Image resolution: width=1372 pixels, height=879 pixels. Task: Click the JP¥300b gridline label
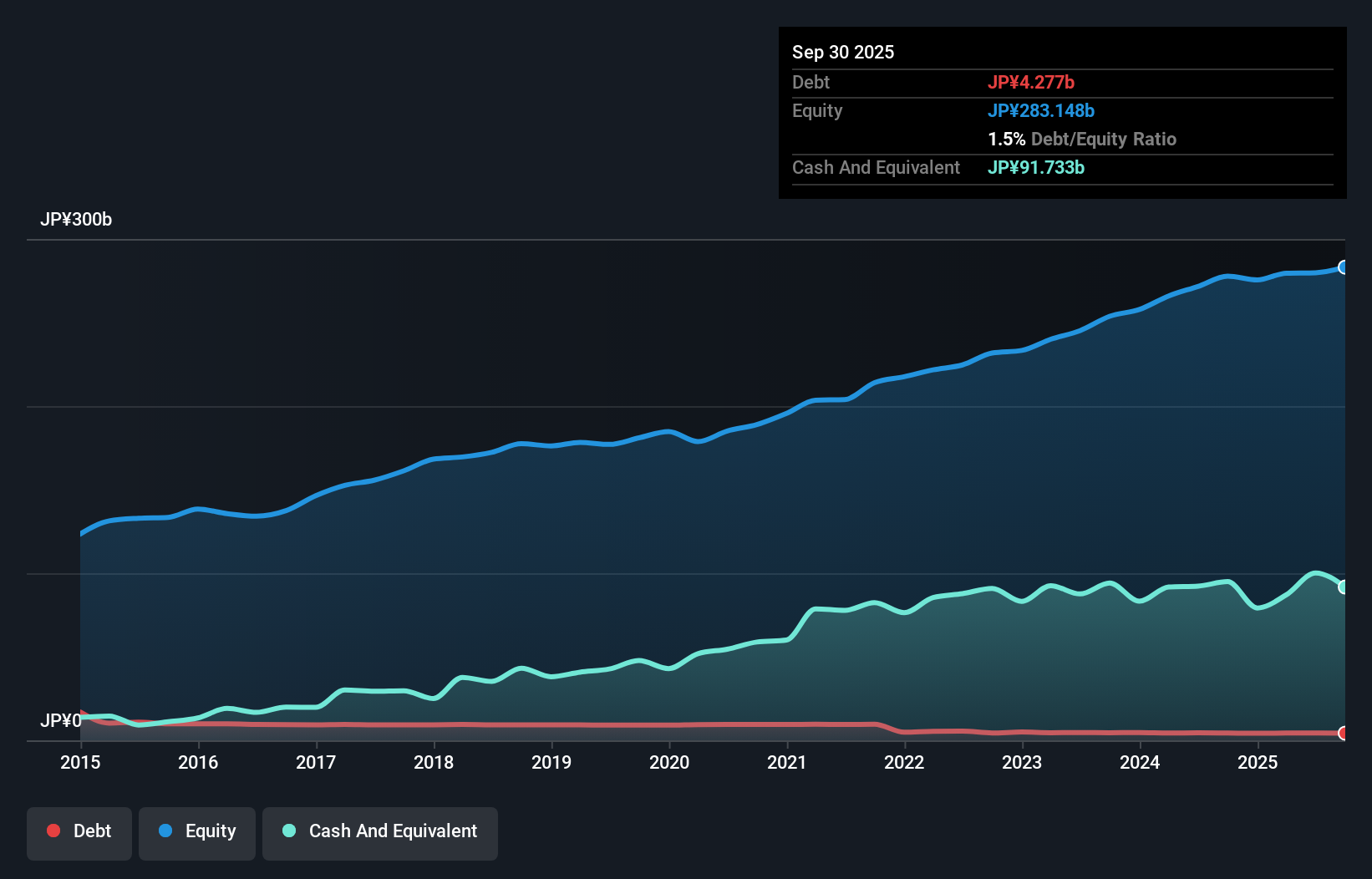coord(76,220)
